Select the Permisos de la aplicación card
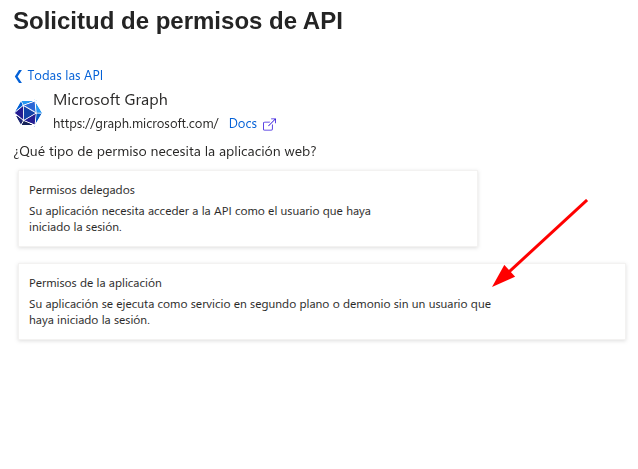Screen dimensions: 638x469 point(322,301)
